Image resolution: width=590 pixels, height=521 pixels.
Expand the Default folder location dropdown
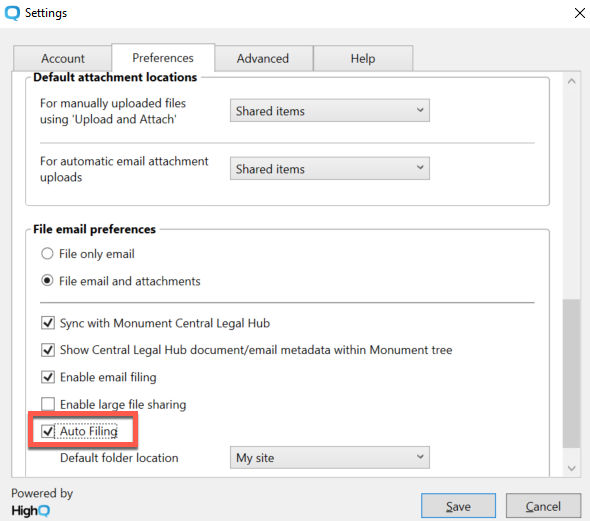tap(330, 457)
